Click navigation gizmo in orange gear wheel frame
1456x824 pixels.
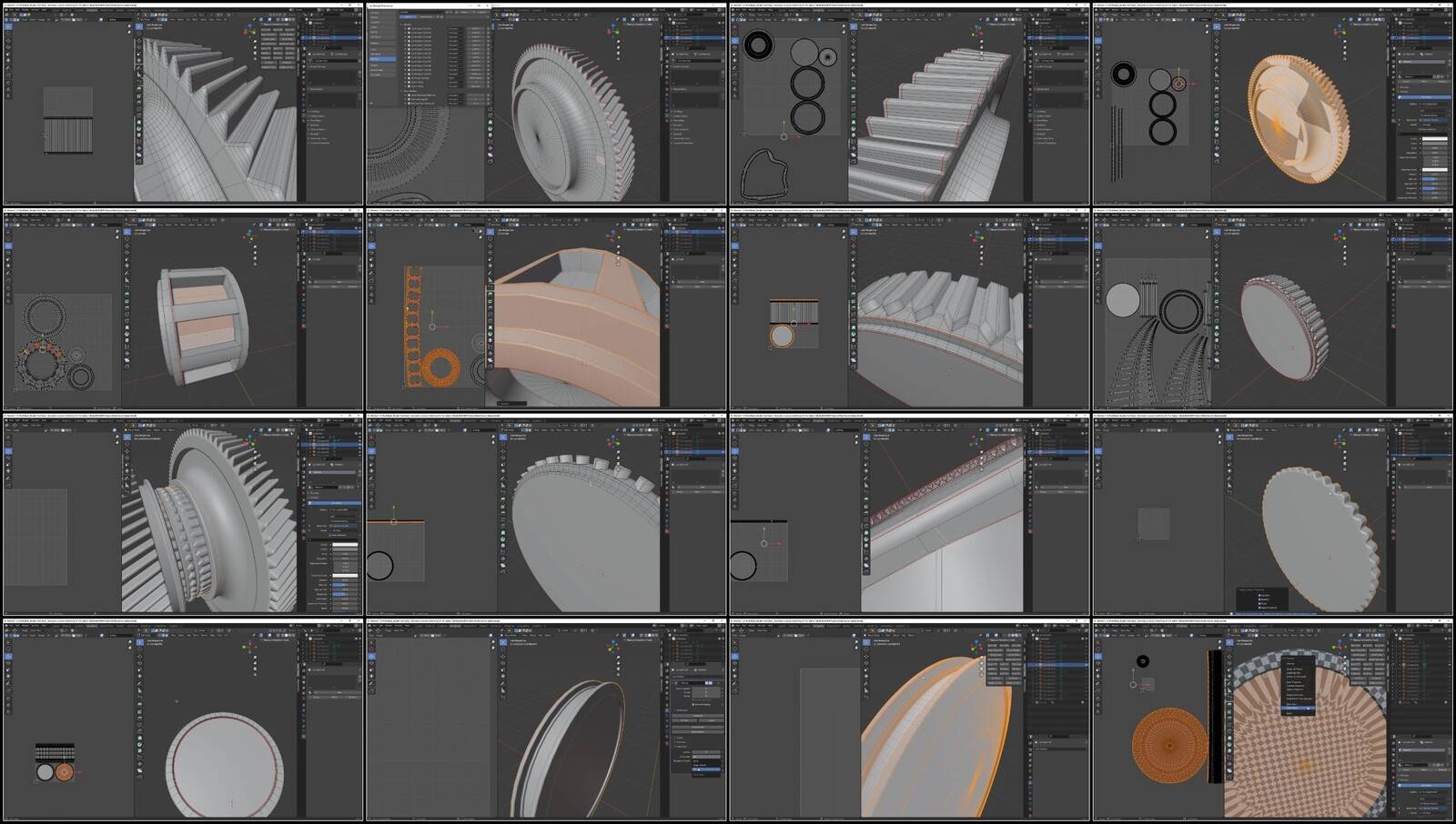click(x=1340, y=31)
